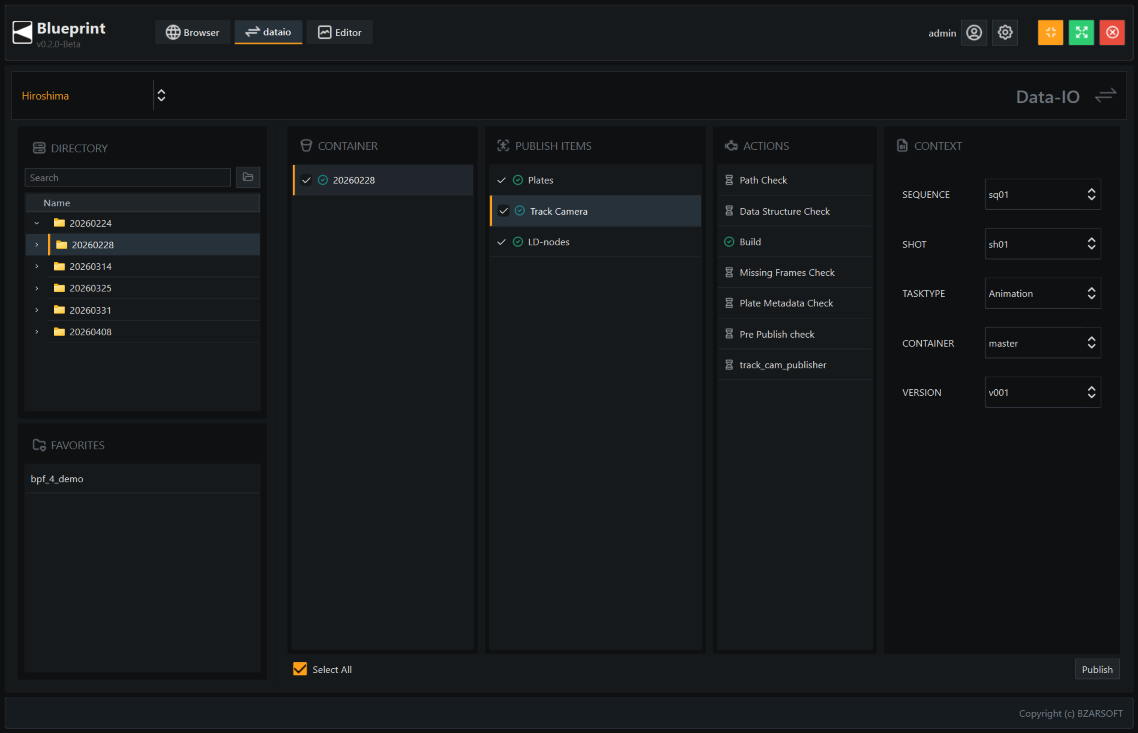Image resolution: width=1138 pixels, height=733 pixels.
Task: Run the Plate Metadata Check action
Action: click(x=795, y=303)
